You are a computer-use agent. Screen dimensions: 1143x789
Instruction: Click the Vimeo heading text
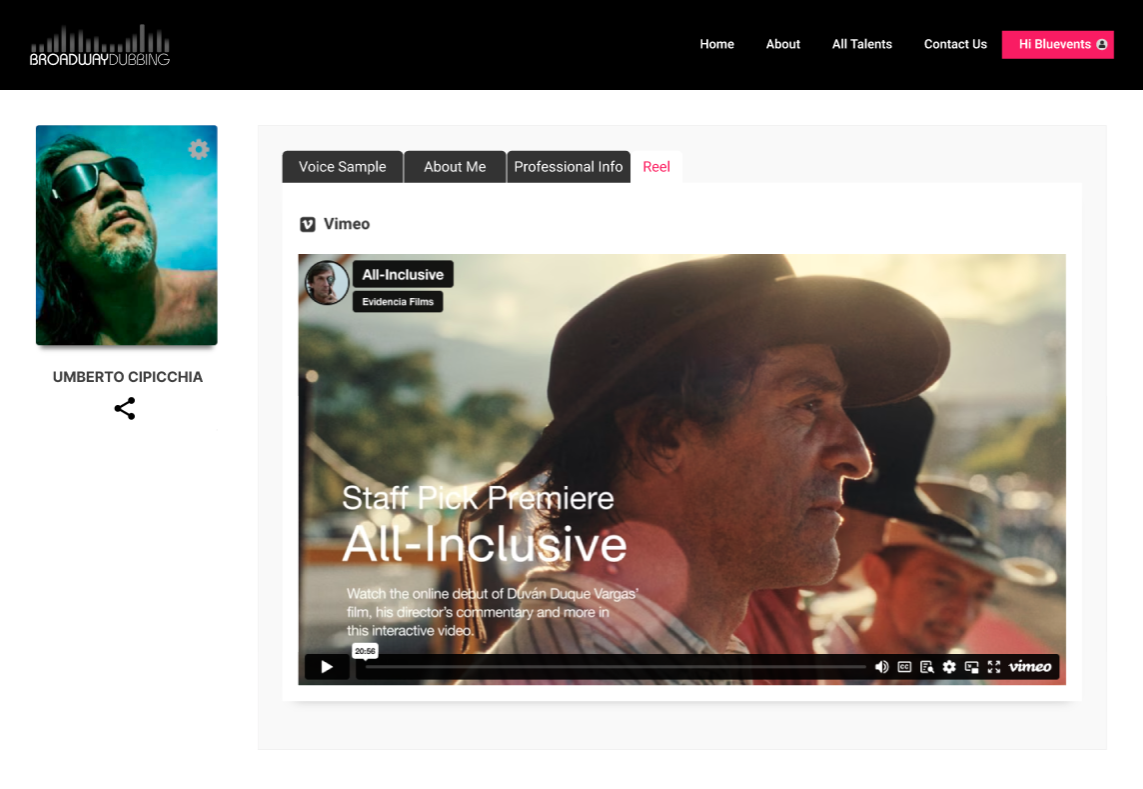(346, 225)
